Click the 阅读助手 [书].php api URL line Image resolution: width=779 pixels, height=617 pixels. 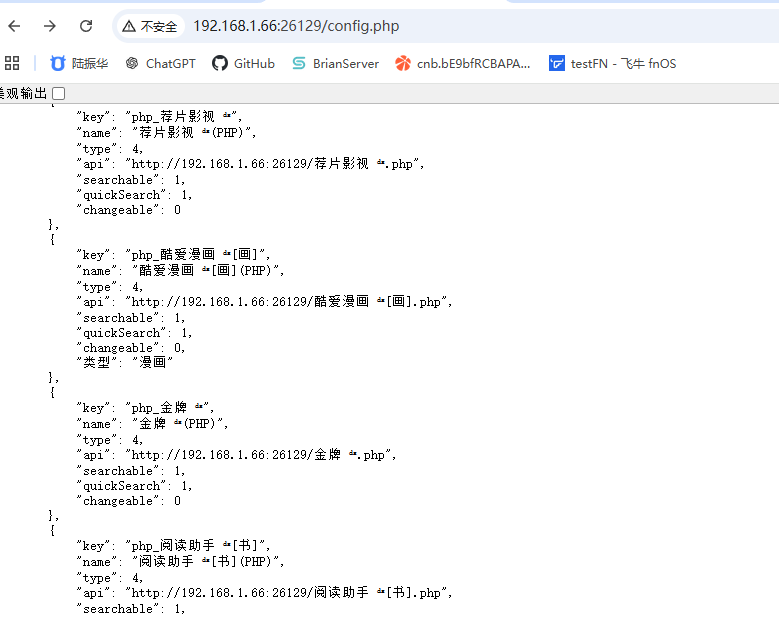point(264,593)
